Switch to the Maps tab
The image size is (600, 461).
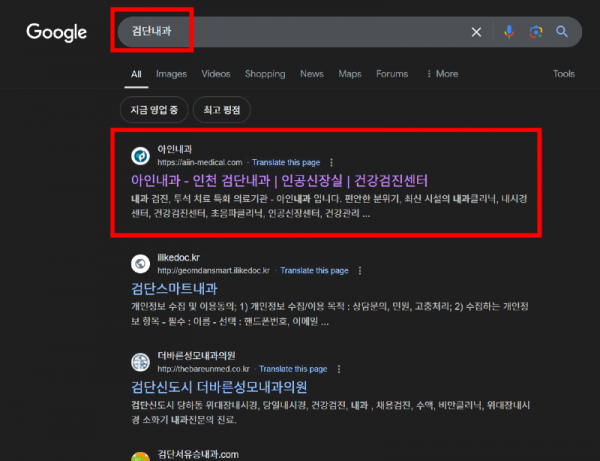(x=350, y=74)
